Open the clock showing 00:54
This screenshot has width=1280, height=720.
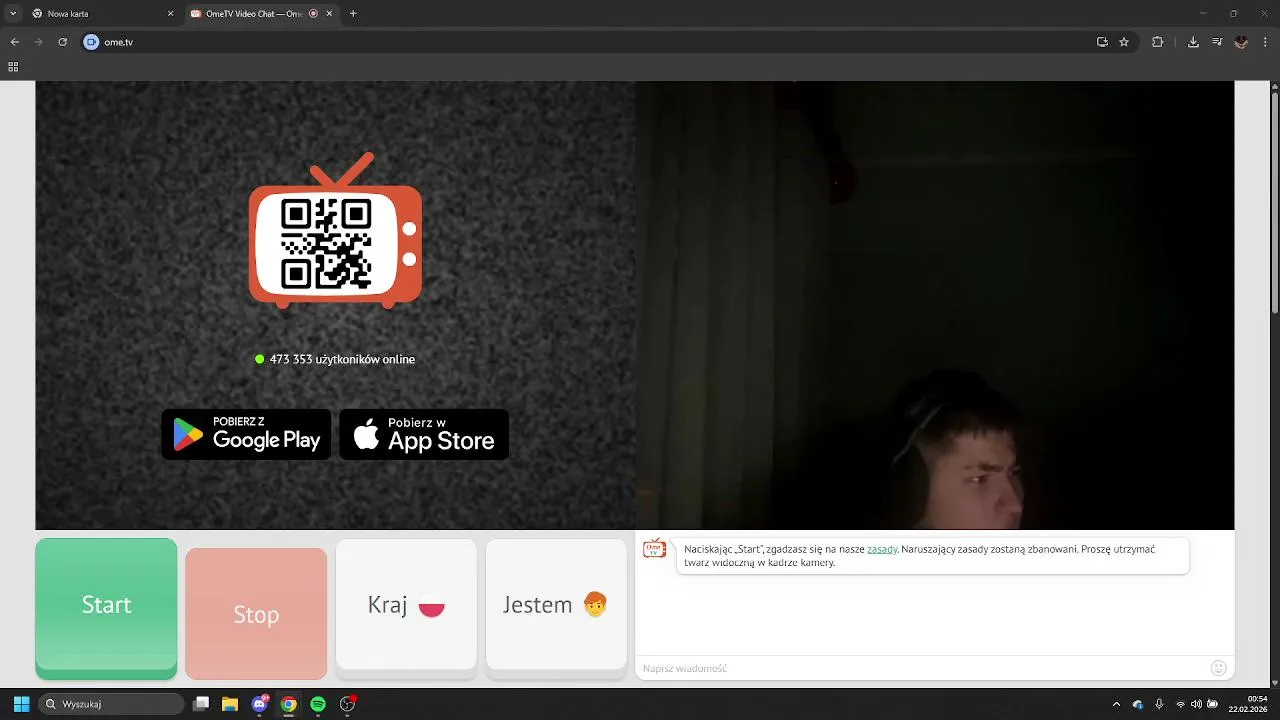pos(1249,704)
